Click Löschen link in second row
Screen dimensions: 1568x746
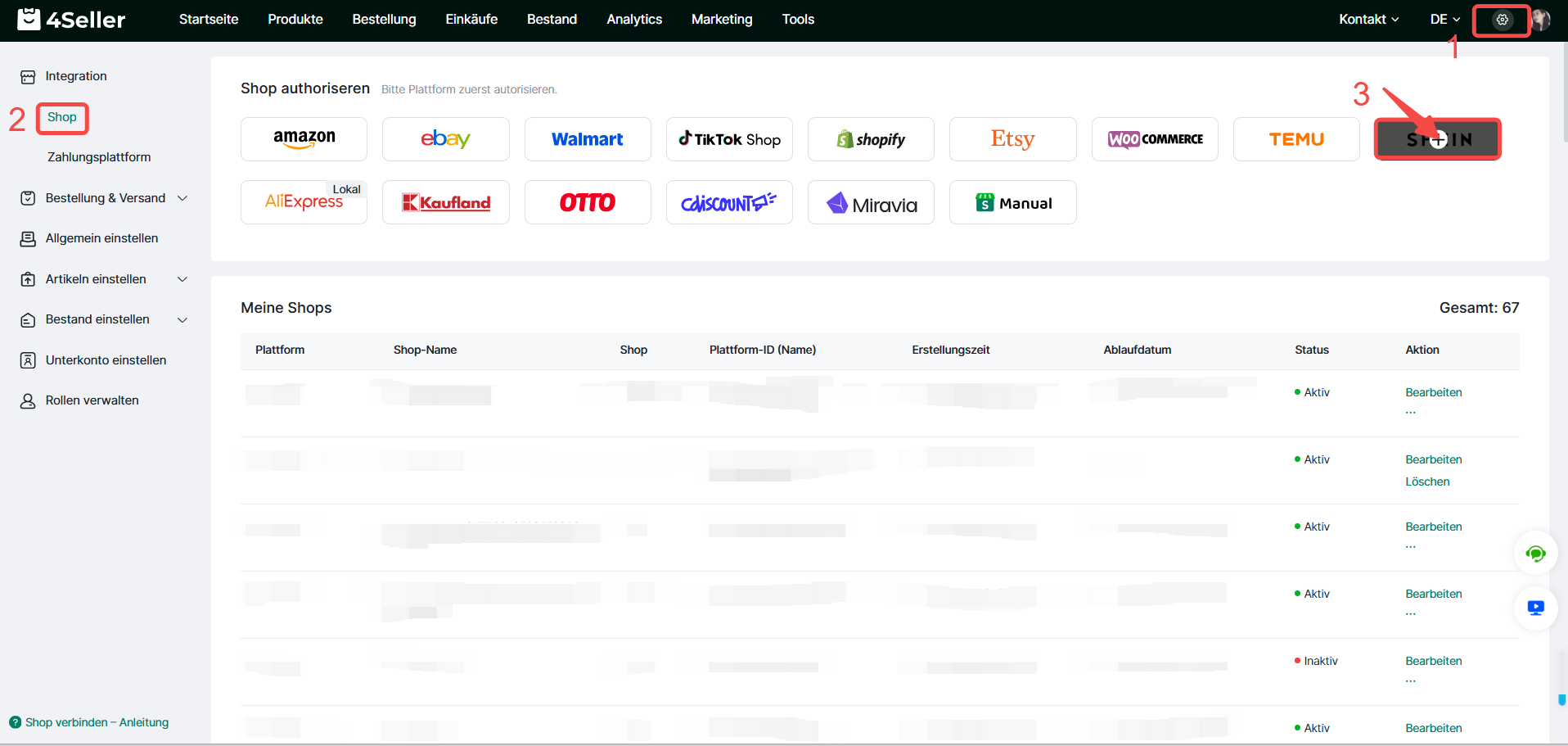(1427, 482)
